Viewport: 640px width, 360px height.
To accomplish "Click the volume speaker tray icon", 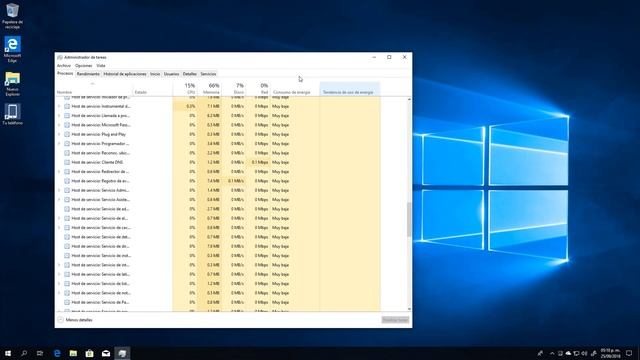I will tap(584, 353).
